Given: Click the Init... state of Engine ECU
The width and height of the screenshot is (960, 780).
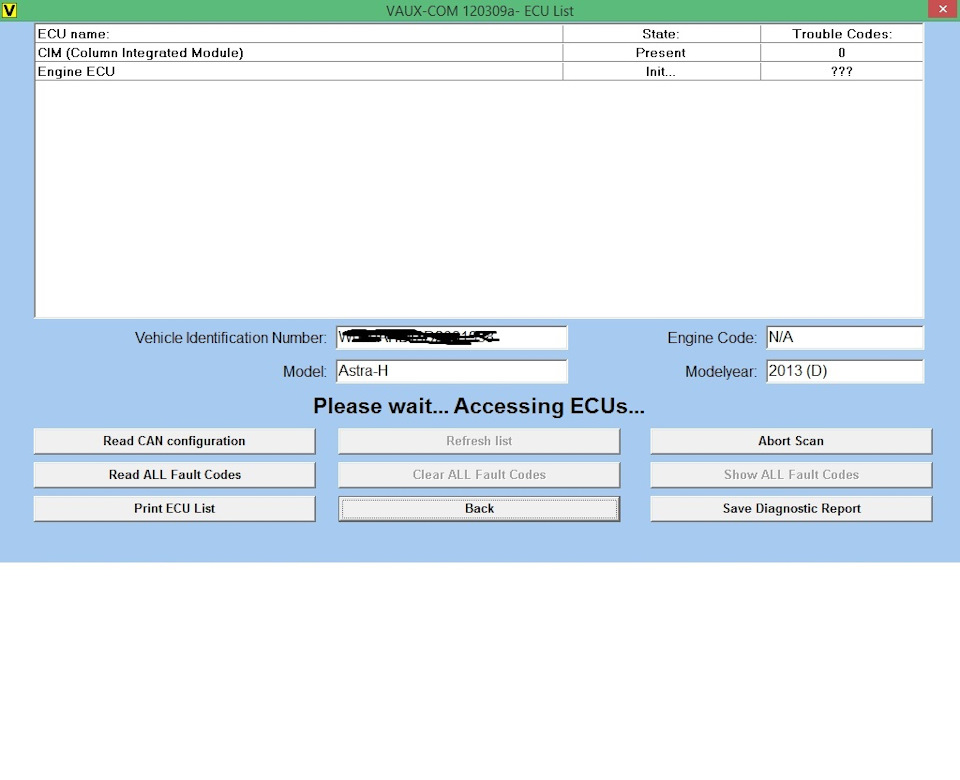Looking at the screenshot, I should coord(661,72).
